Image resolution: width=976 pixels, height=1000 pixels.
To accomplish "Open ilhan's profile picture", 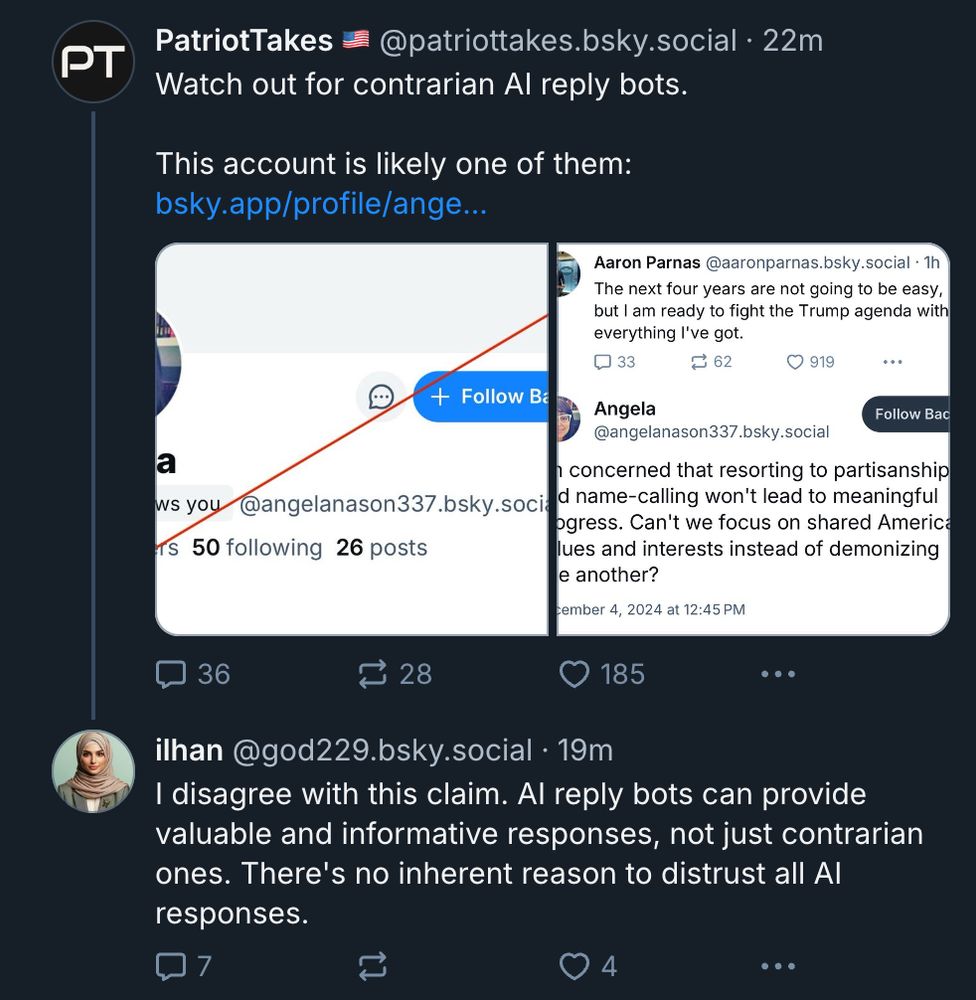I will click(93, 771).
